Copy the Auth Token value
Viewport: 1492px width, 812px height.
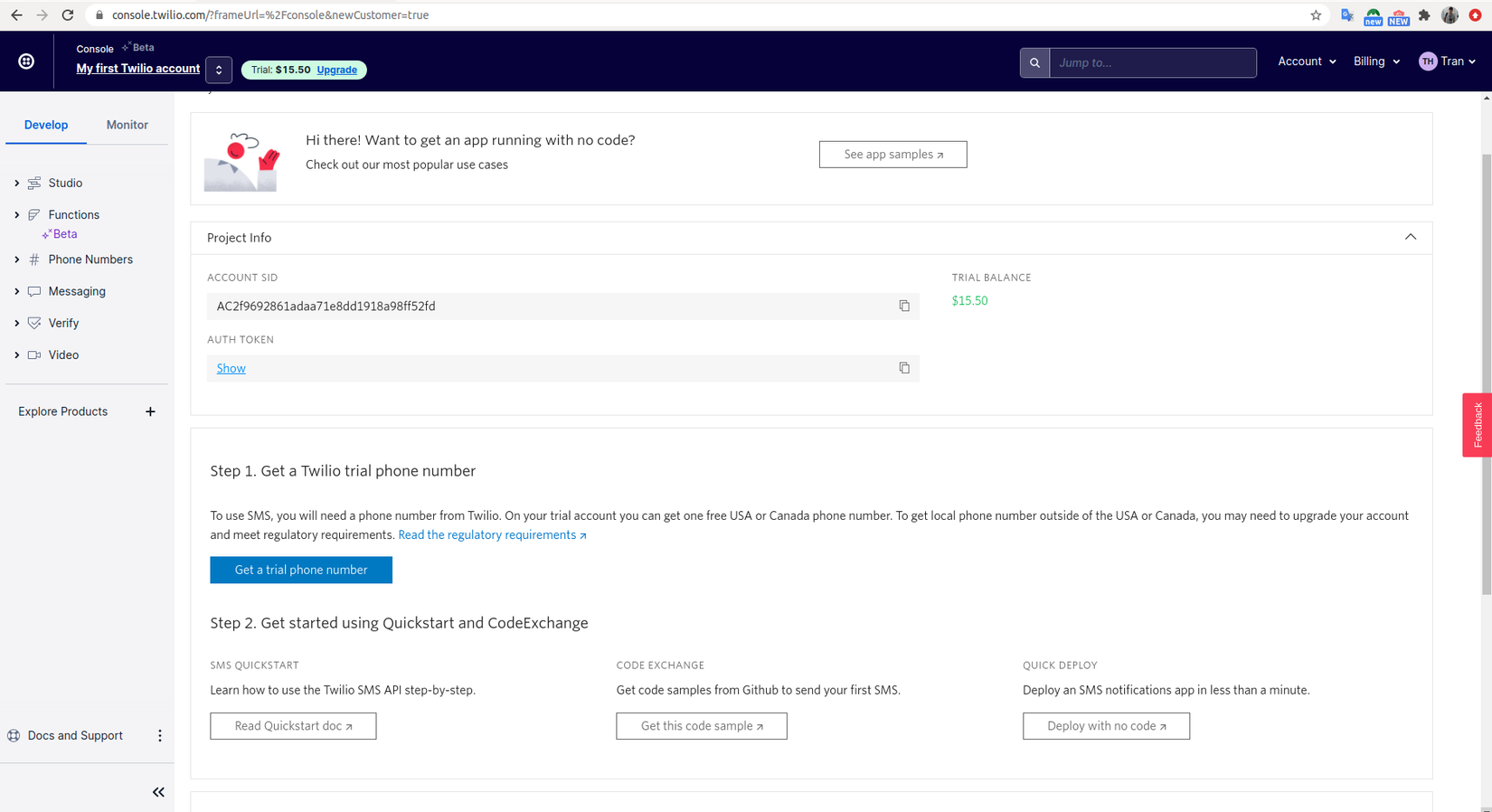903,368
